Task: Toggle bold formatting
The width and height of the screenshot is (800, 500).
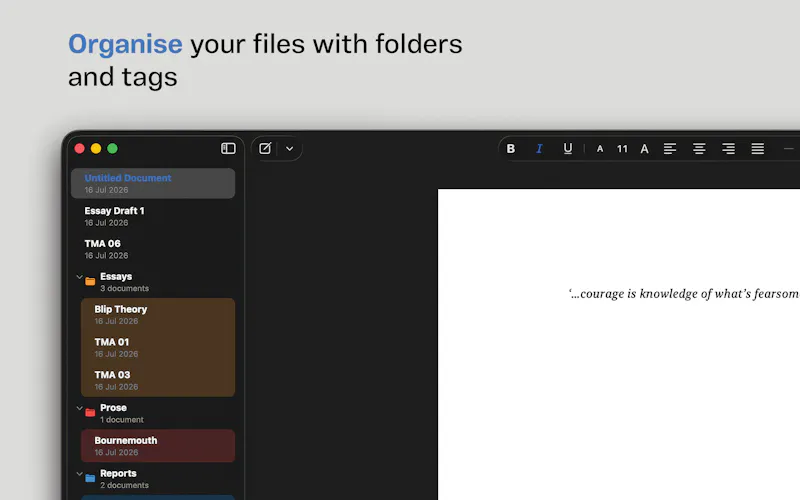Action: [x=510, y=148]
